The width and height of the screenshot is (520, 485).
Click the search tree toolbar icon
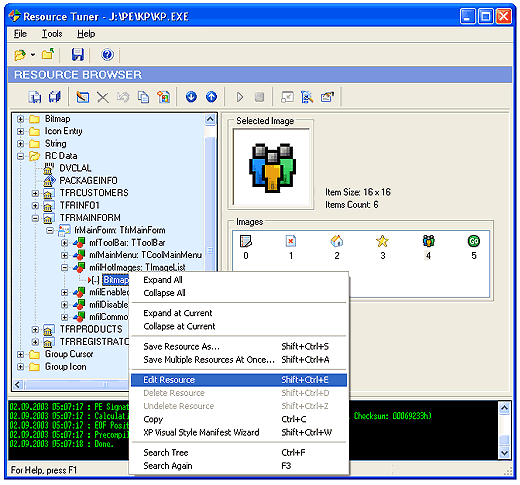pyautogui.click(x=307, y=97)
